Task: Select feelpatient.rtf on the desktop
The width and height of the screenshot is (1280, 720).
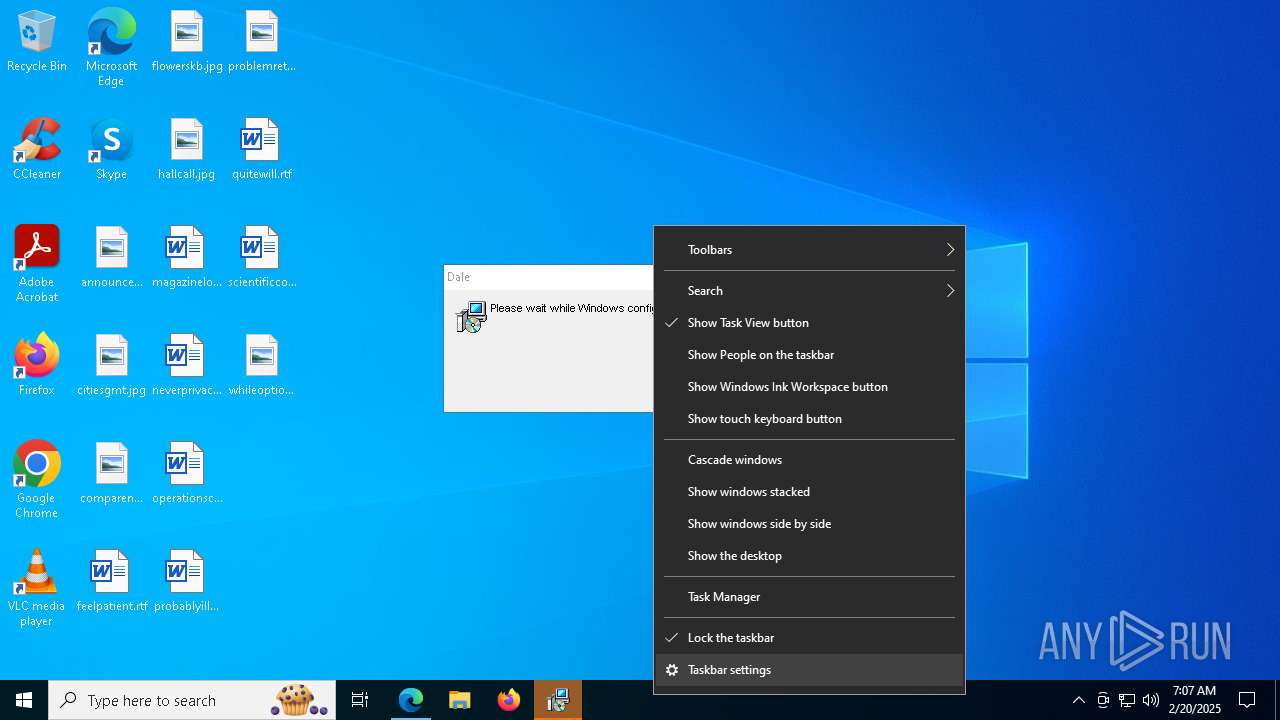Action: (x=111, y=582)
